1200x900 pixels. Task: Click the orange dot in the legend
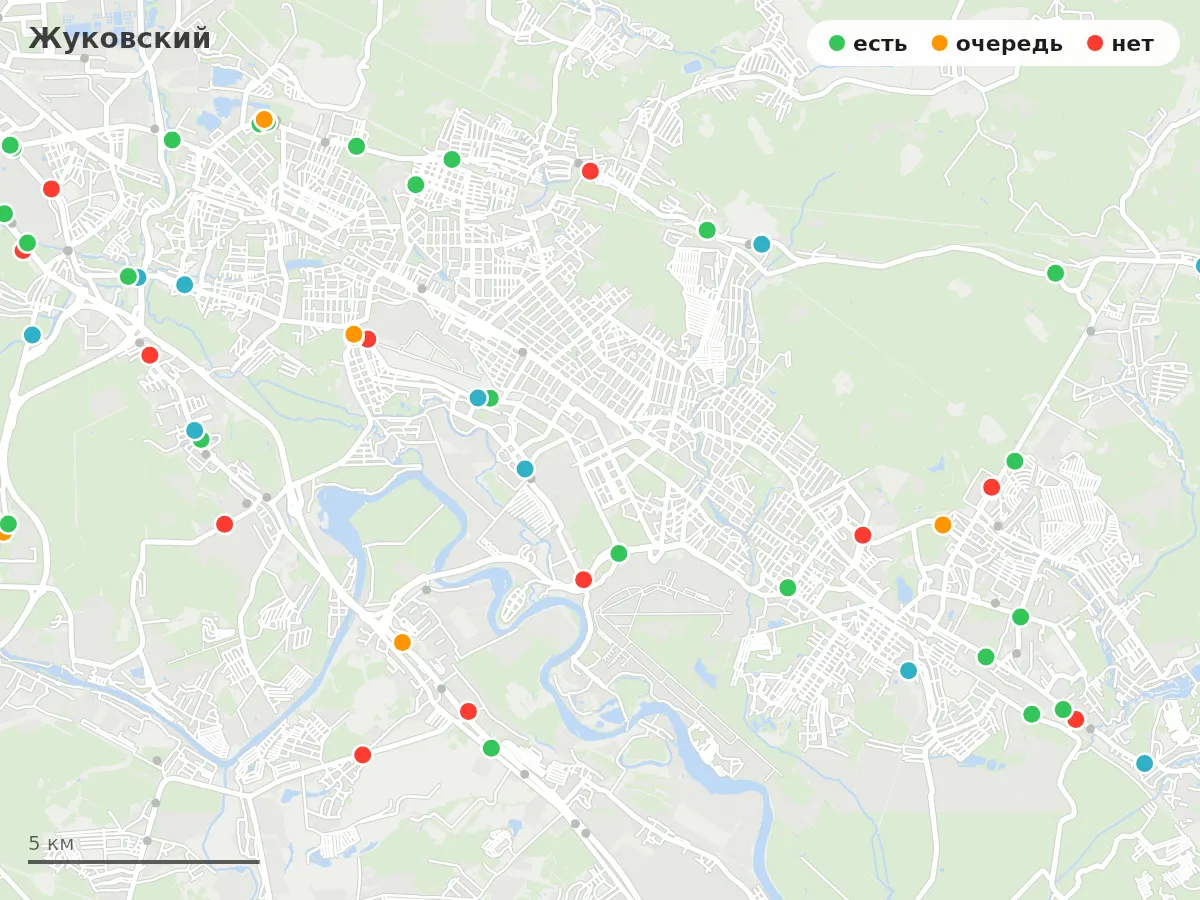(x=939, y=43)
